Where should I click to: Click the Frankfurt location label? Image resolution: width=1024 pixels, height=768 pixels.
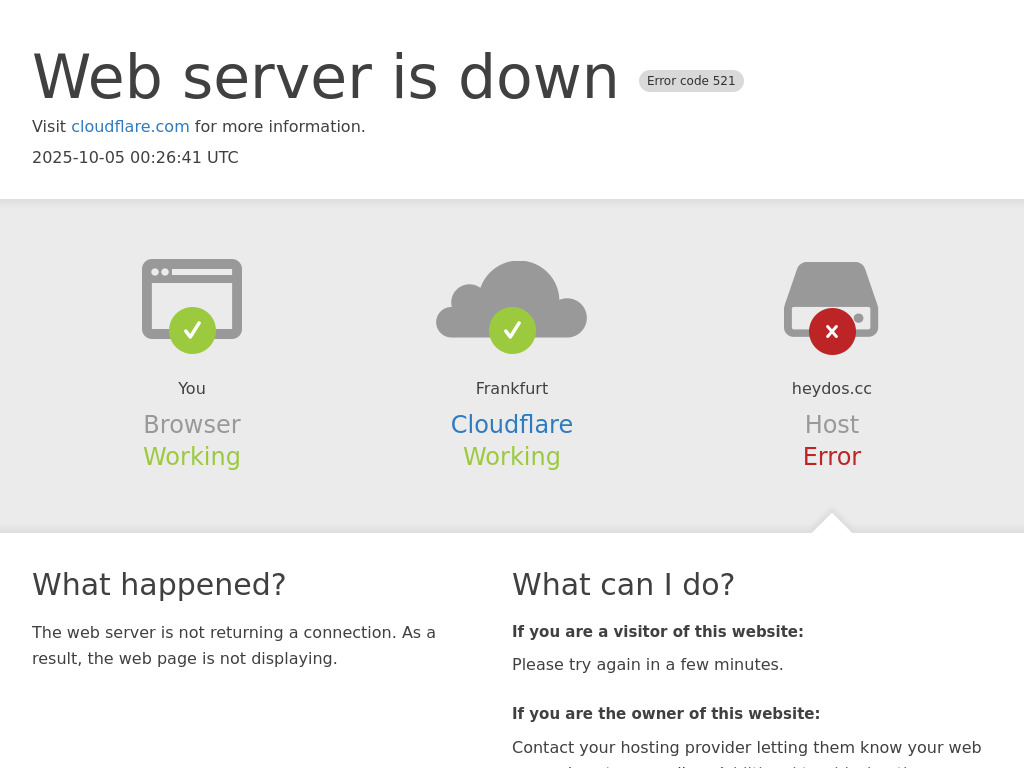[512, 389]
